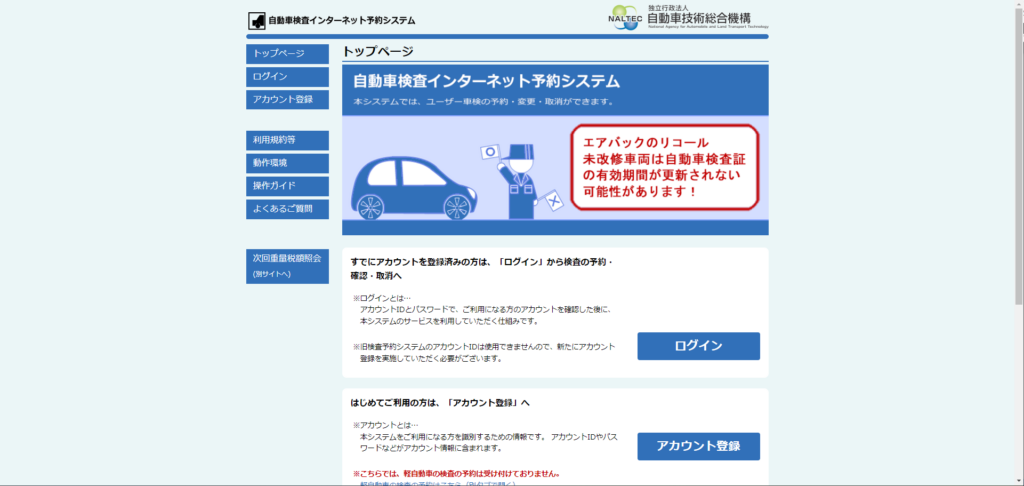Open 次回重量税額照会 external site link
This screenshot has width=1024, height=486.
point(287,265)
